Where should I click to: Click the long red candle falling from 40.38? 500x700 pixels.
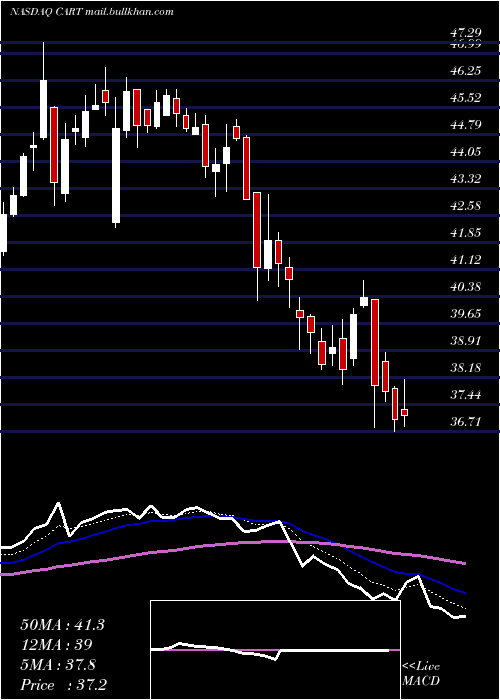(x=375, y=342)
